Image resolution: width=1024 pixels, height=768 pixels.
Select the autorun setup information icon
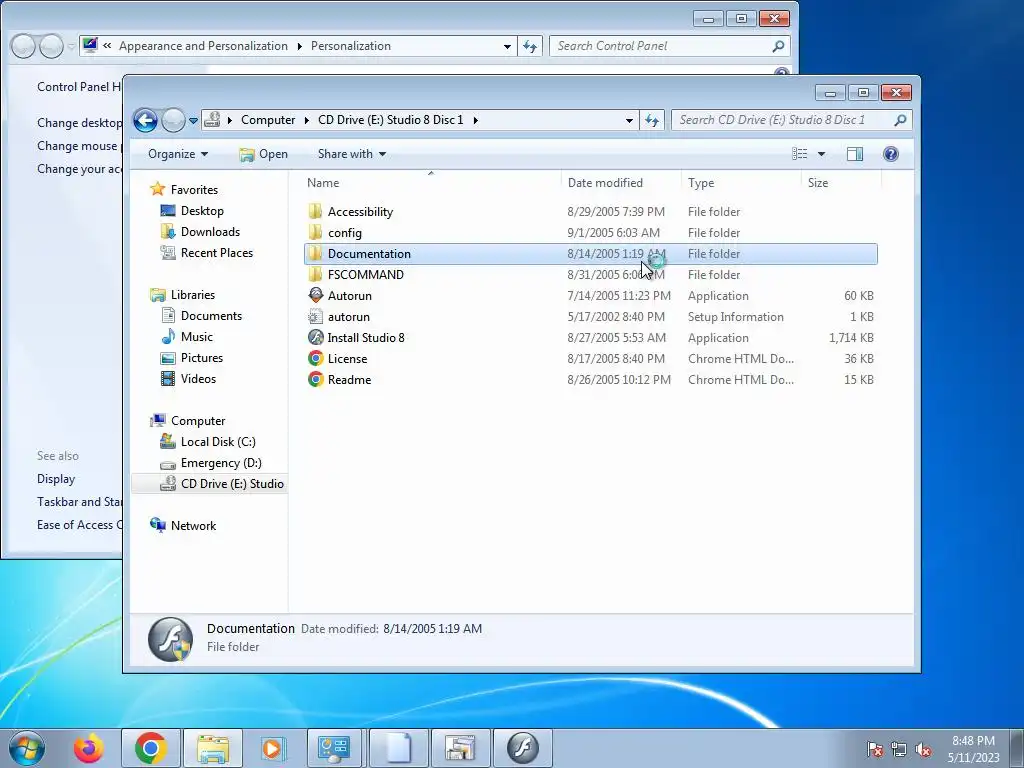[315, 317]
